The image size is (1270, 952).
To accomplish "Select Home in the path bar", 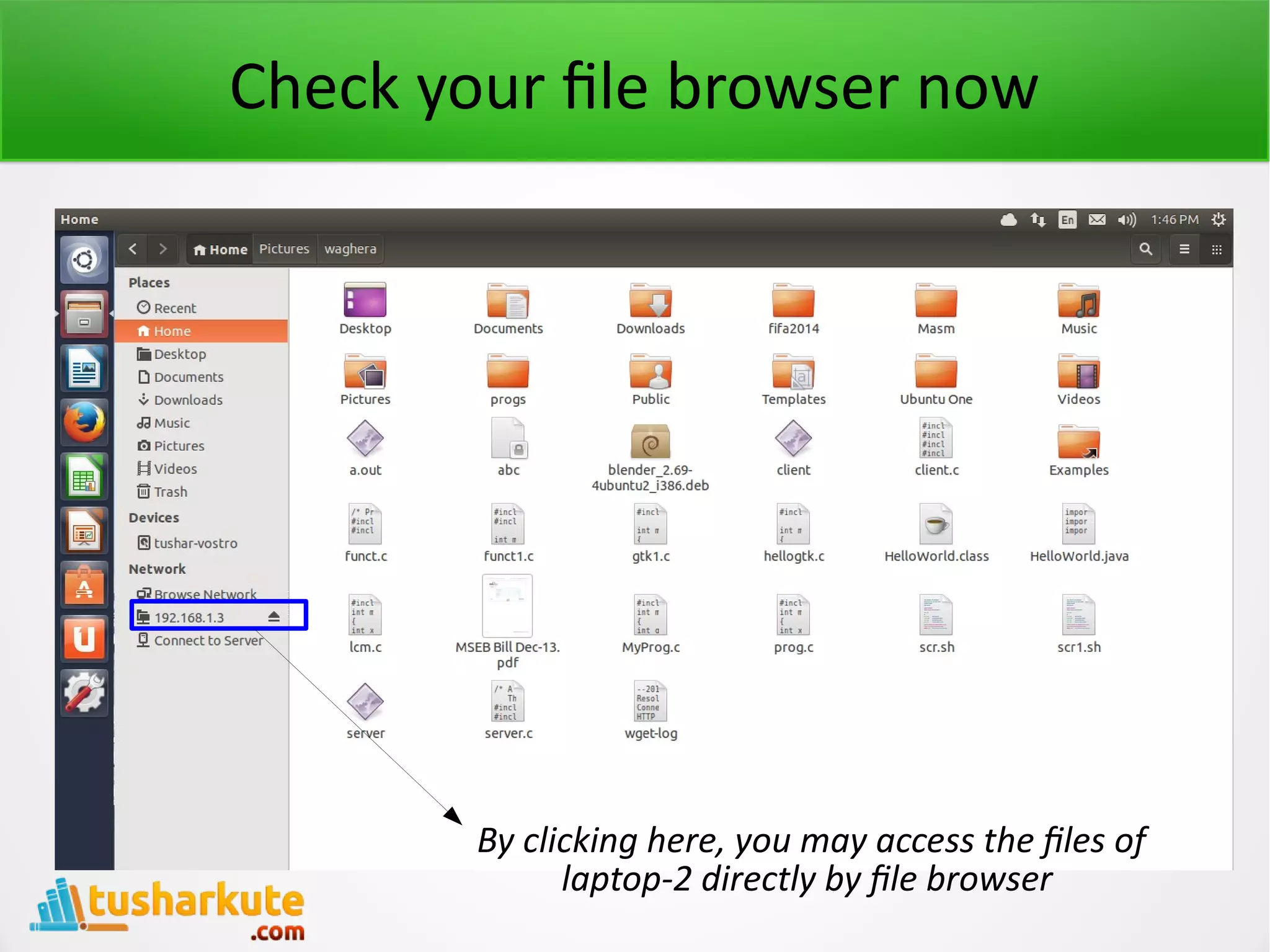I will coord(220,249).
